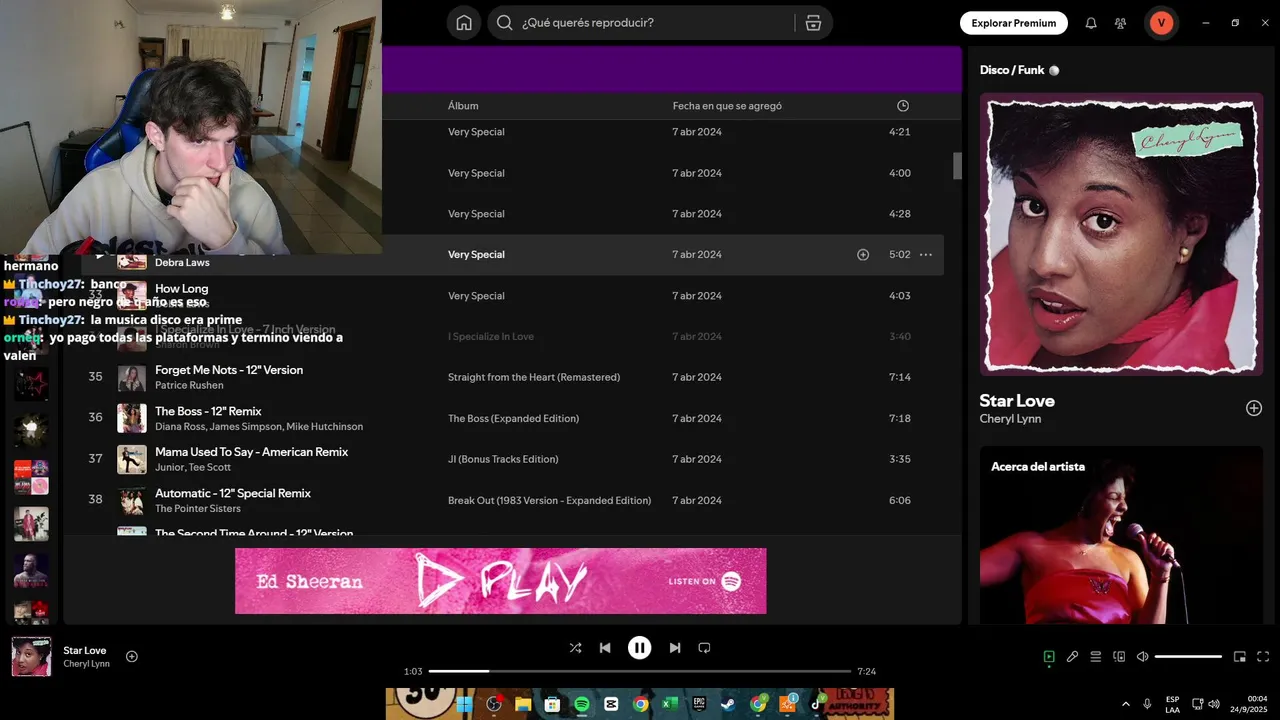Select the How Long track title

click(182, 289)
